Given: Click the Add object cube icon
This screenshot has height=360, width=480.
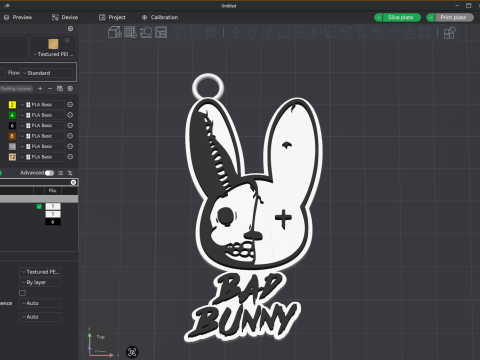Looking at the screenshot, I should pos(115,33).
